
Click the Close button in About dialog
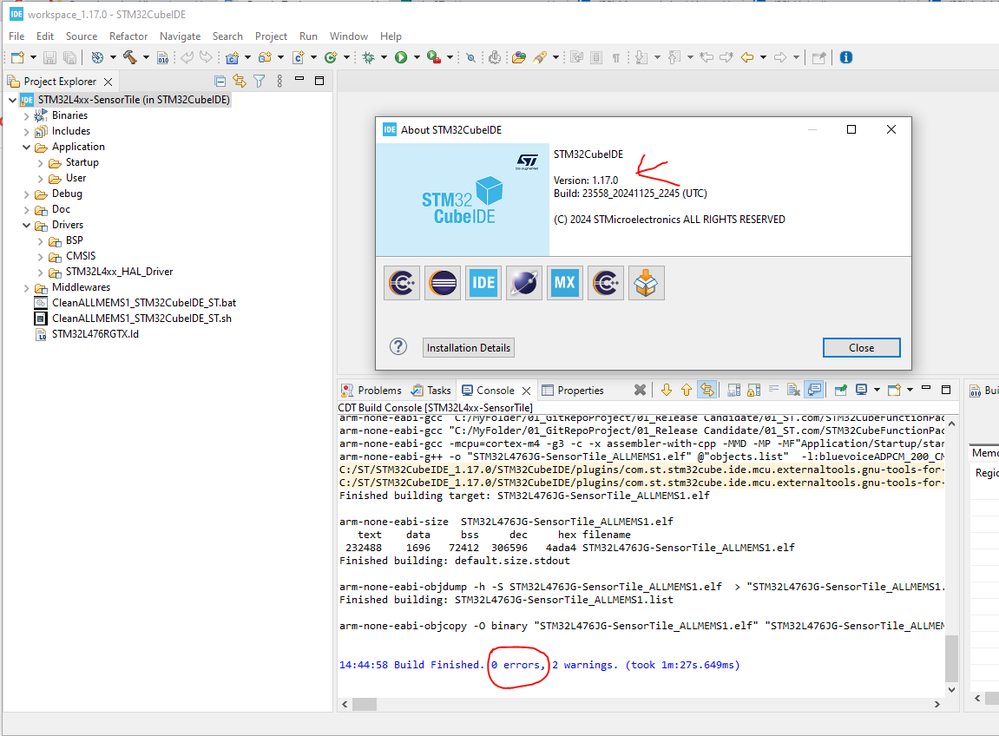(x=861, y=348)
